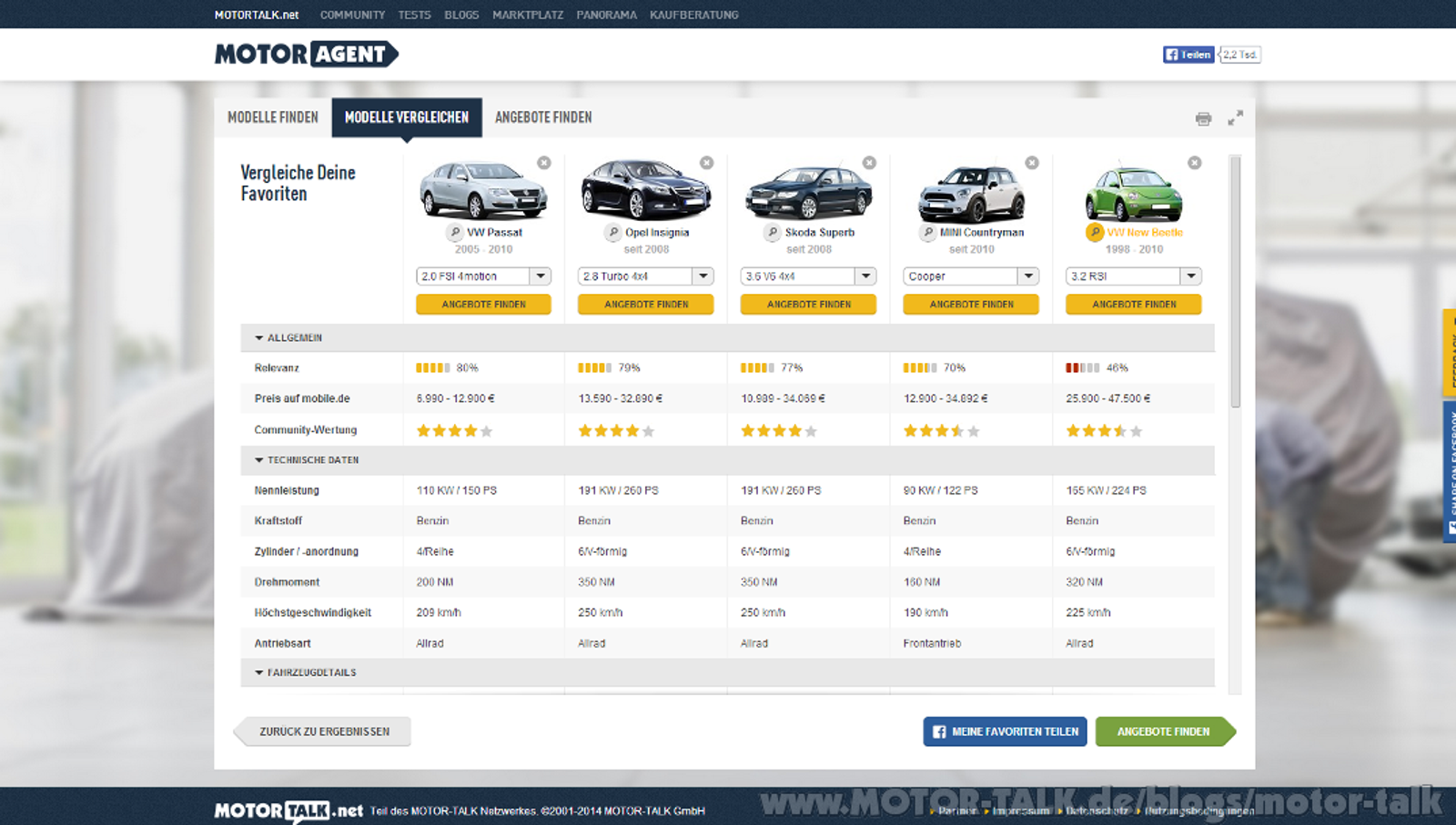Remove Opel Insignia from comparison
The height and width of the screenshot is (825, 1456).
coord(706,163)
